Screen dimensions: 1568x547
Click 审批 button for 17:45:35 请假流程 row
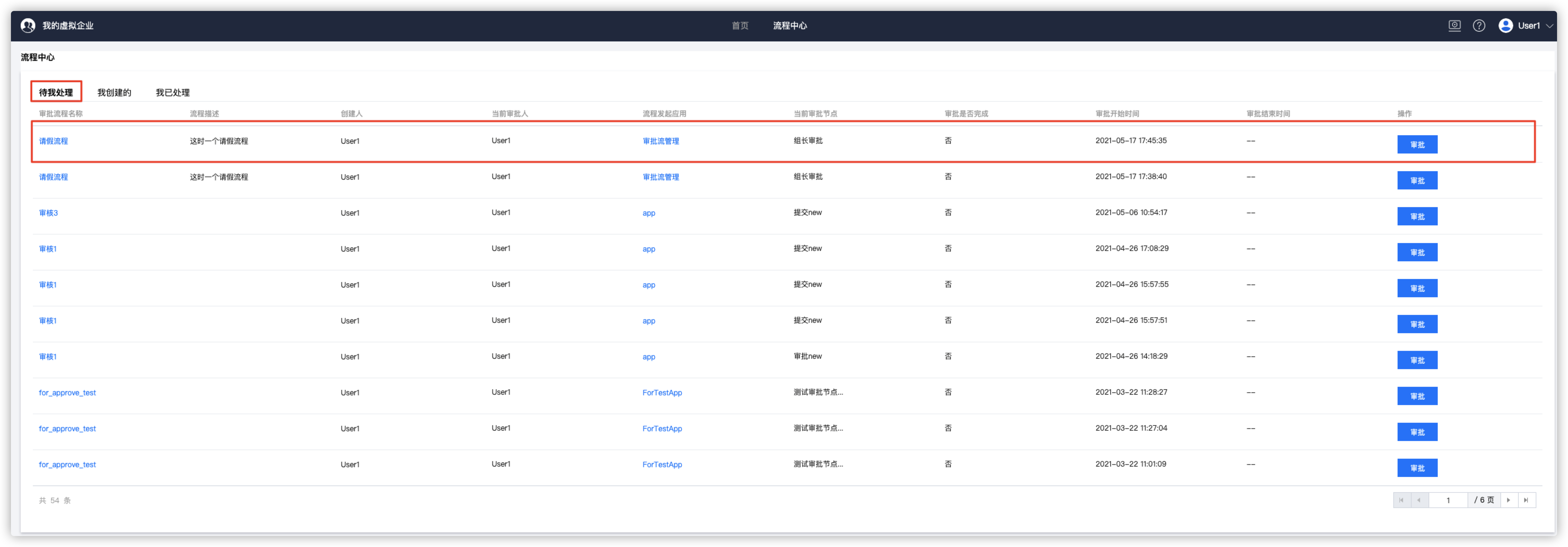[1417, 144]
